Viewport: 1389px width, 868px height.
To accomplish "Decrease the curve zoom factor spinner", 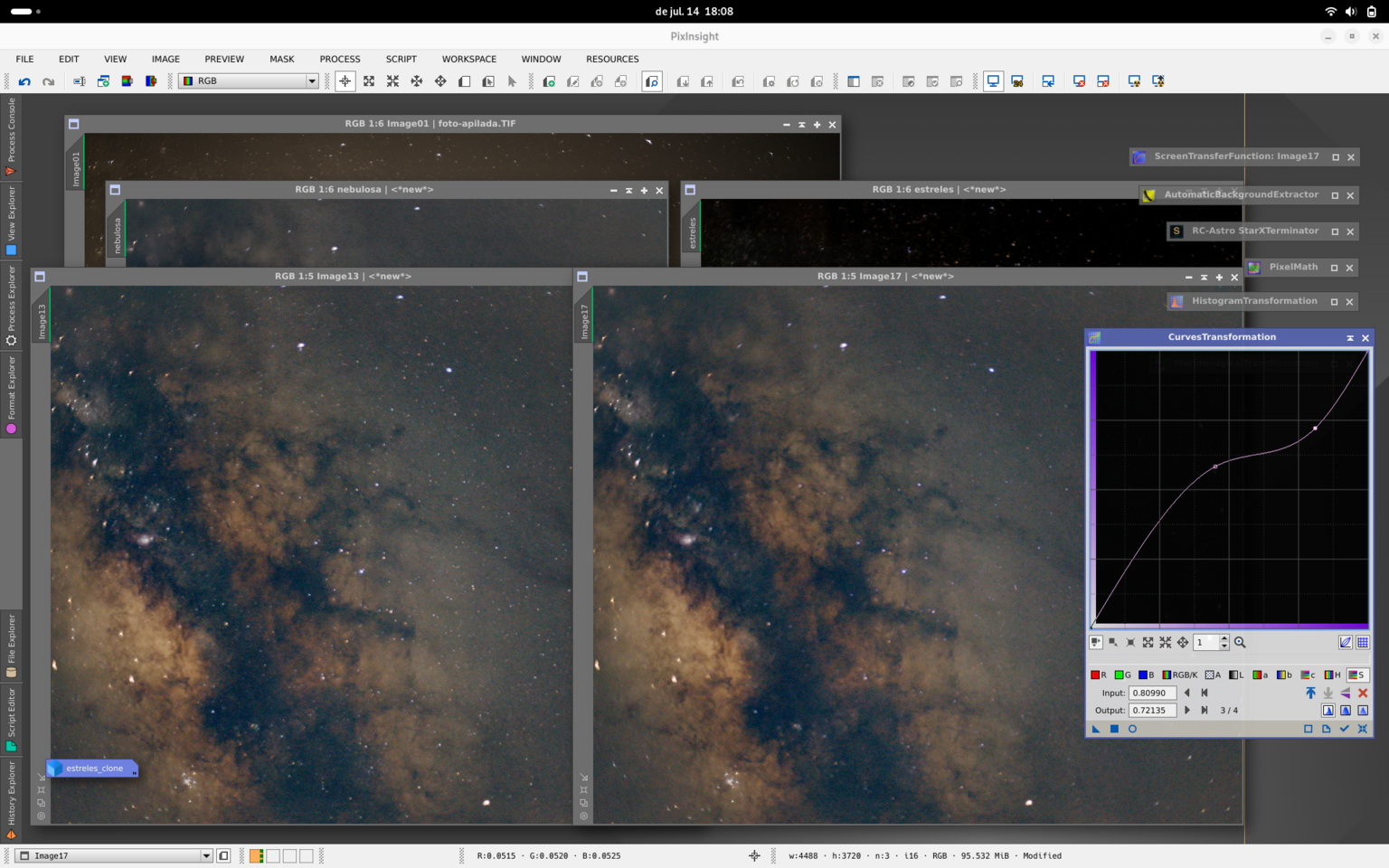I will click(1224, 646).
